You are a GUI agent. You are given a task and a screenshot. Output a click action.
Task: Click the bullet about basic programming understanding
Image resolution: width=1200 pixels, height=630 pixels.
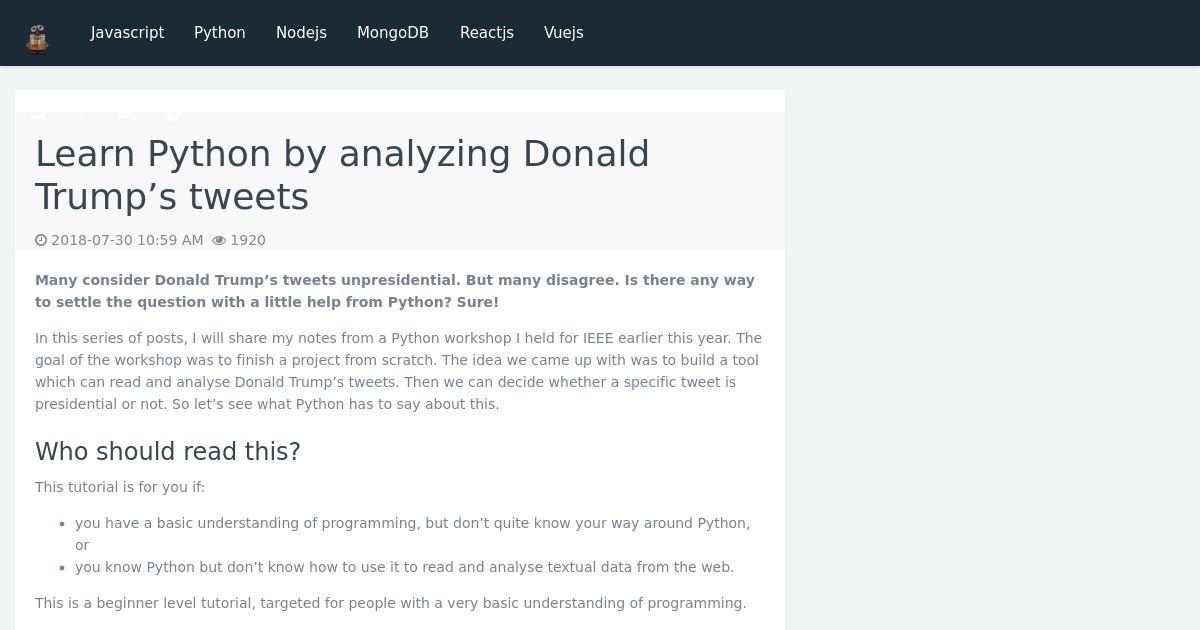[412, 534]
